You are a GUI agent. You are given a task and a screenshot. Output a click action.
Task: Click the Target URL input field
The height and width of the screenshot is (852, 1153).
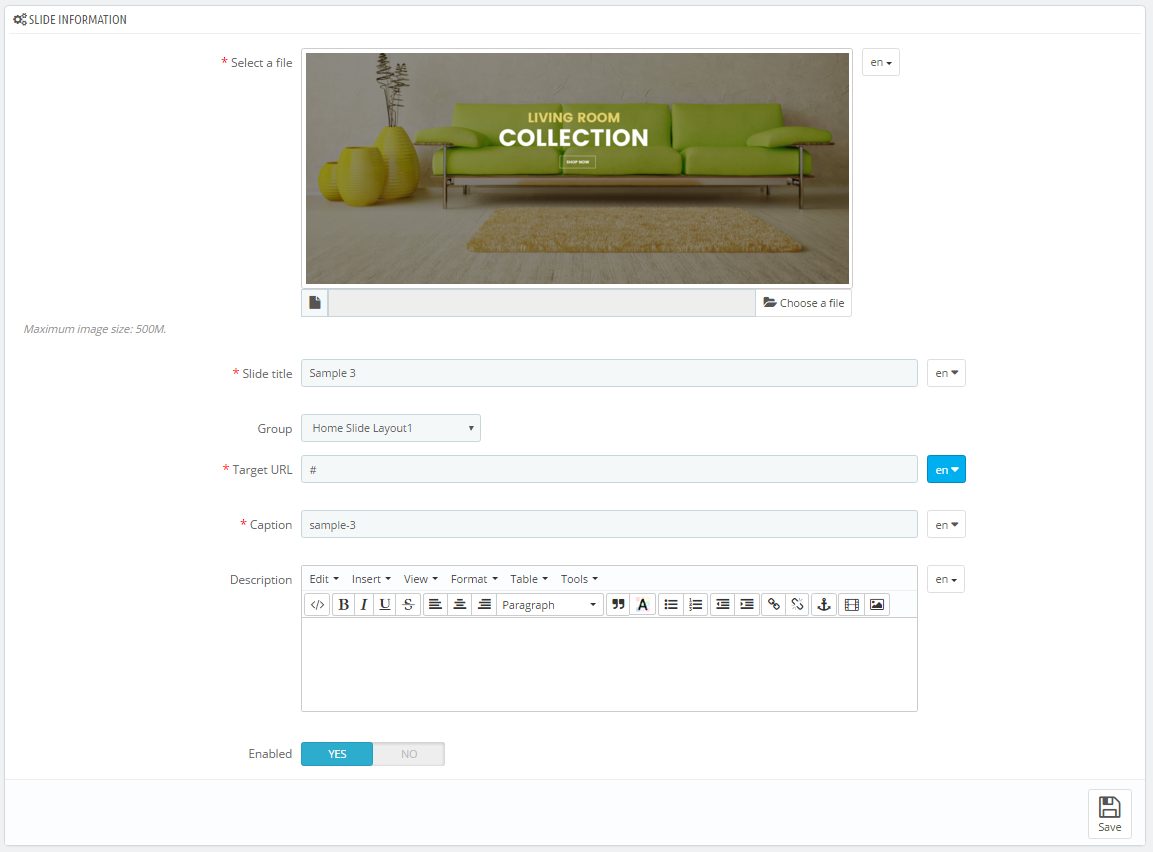pyautogui.click(x=609, y=470)
